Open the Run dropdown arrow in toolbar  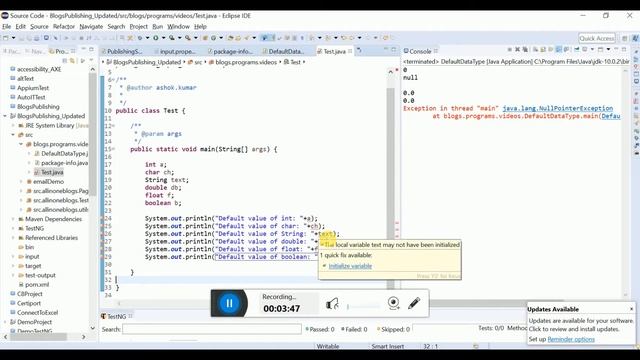click(x=163, y=38)
